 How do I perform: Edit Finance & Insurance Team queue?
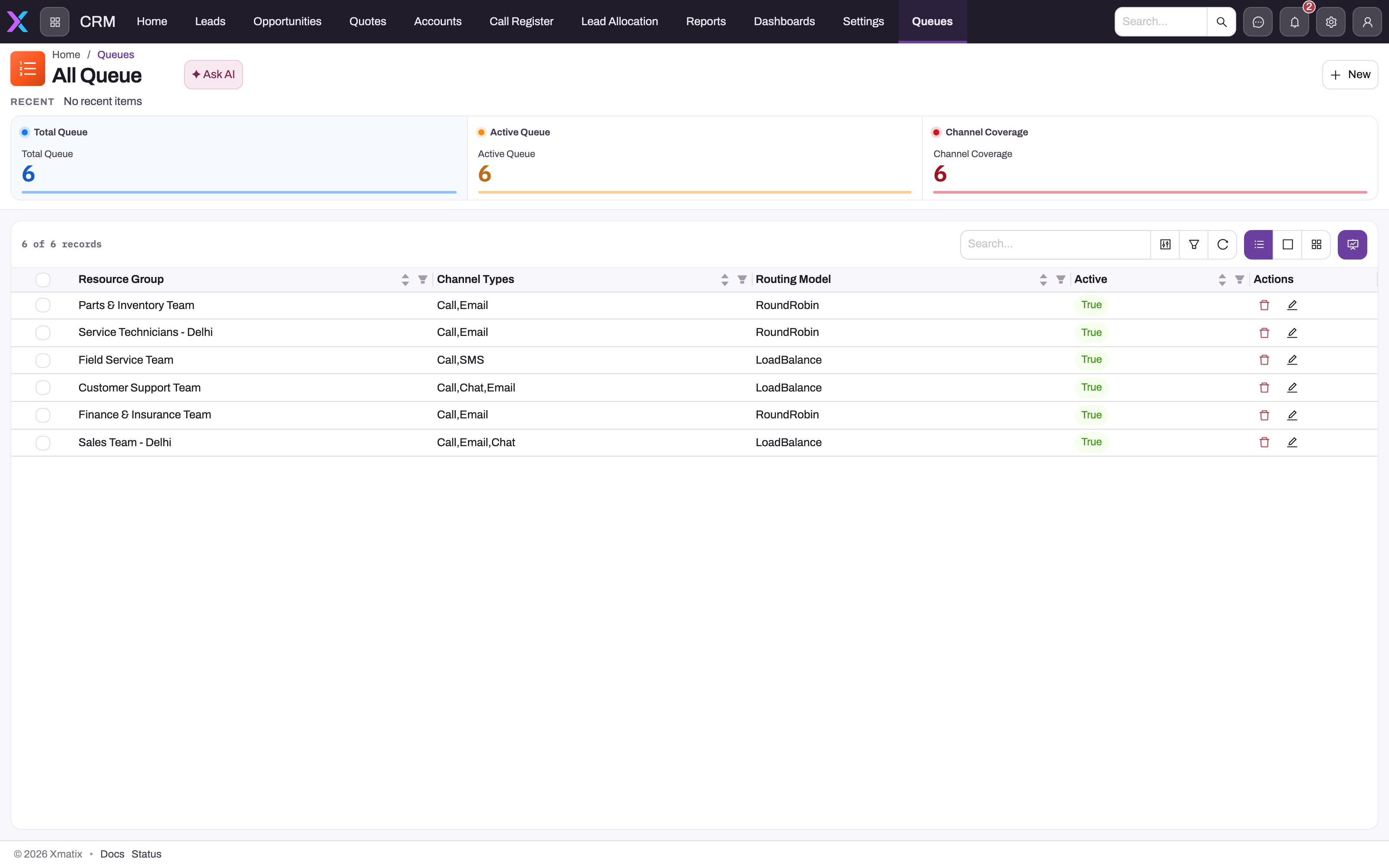tap(1292, 415)
